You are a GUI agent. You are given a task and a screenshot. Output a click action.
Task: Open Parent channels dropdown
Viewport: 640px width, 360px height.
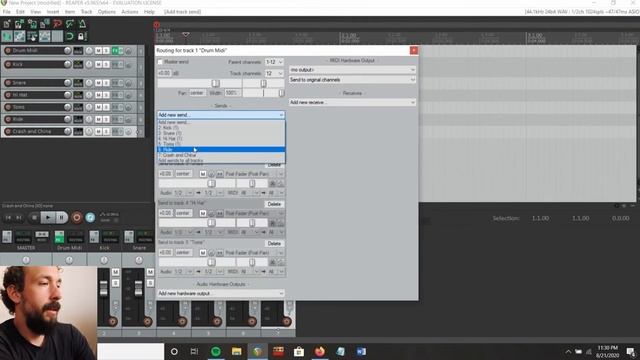coord(274,62)
